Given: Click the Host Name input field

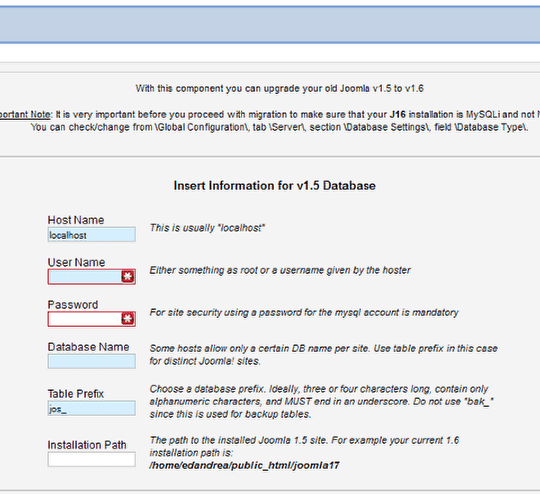Looking at the screenshot, I should (x=92, y=235).
